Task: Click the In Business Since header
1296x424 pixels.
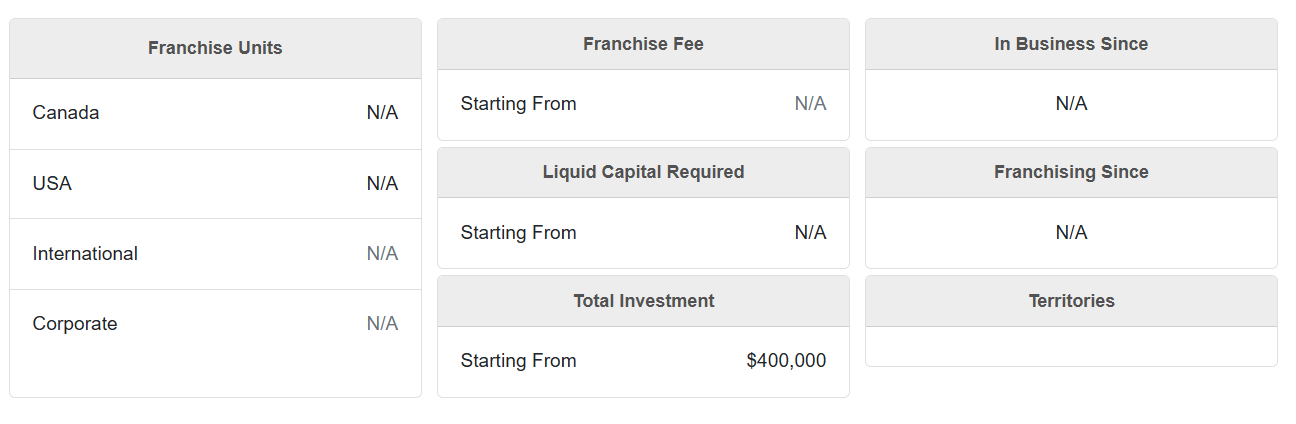Action: (x=1071, y=44)
